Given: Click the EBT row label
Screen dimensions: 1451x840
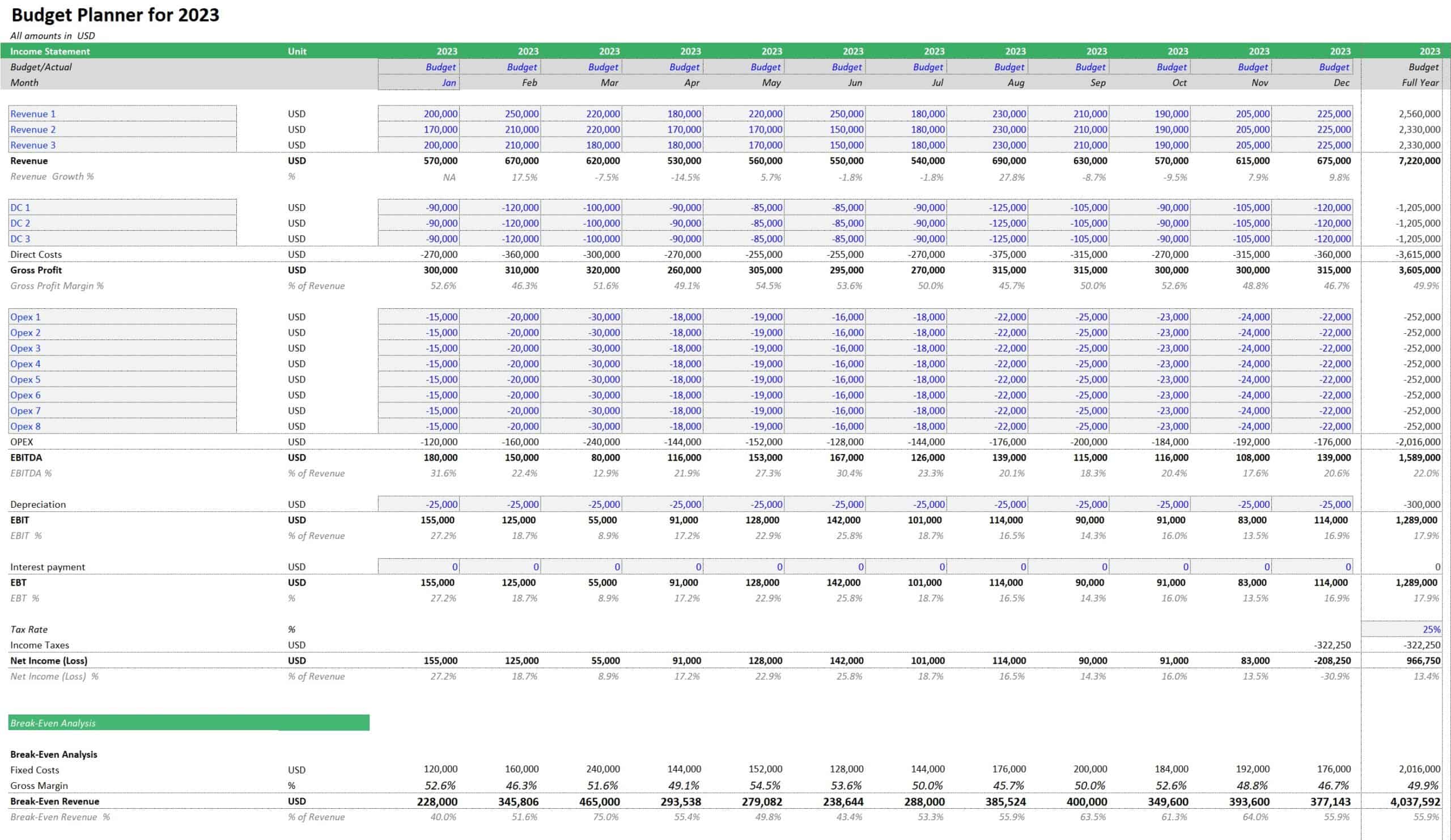Looking at the screenshot, I should [19, 582].
